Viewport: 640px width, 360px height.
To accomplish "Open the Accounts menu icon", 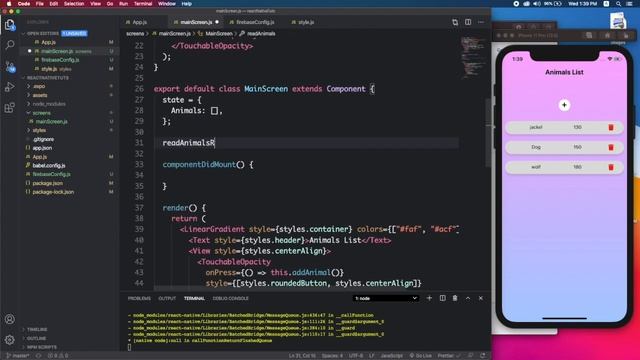I will (x=10, y=319).
